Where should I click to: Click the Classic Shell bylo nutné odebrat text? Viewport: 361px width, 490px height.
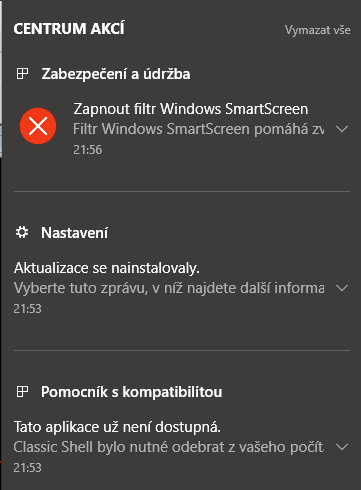(x=169, y=447)
